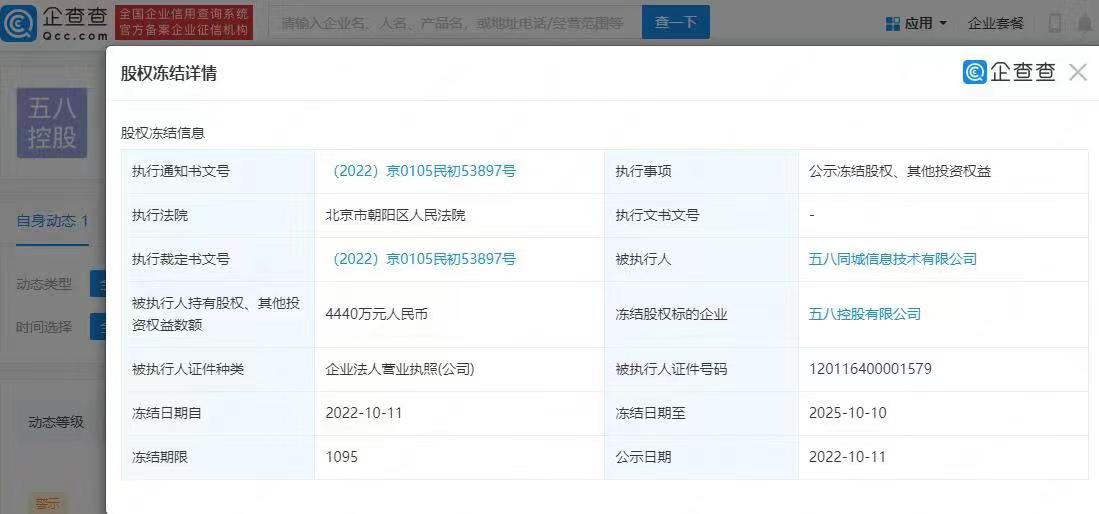Open the mobile phone icon in the header
Viewport: 1099px width, 514px height.
coord(1055,23)
